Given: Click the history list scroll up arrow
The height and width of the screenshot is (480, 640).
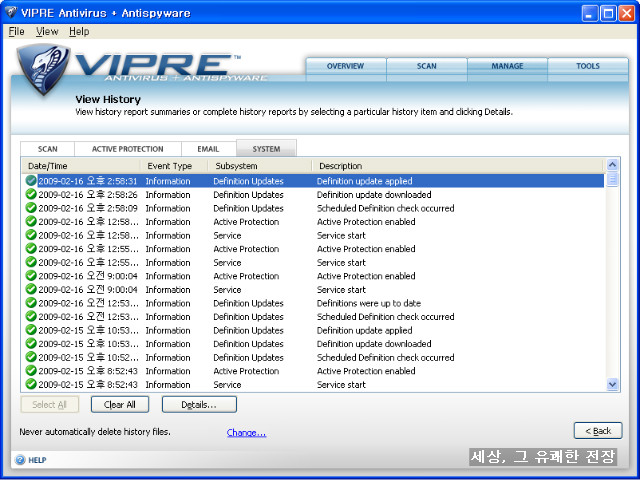Looking at the screenshot, I should point(612,165).
